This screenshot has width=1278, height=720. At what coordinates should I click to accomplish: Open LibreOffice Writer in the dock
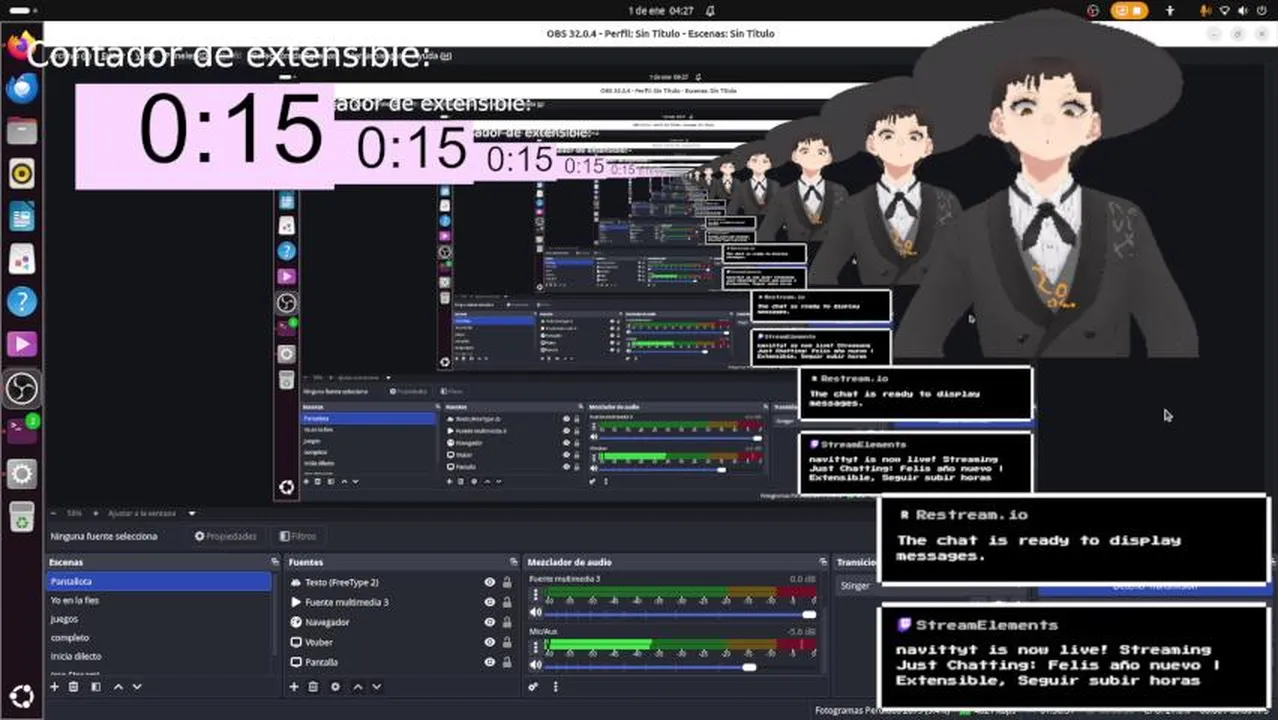22,216
